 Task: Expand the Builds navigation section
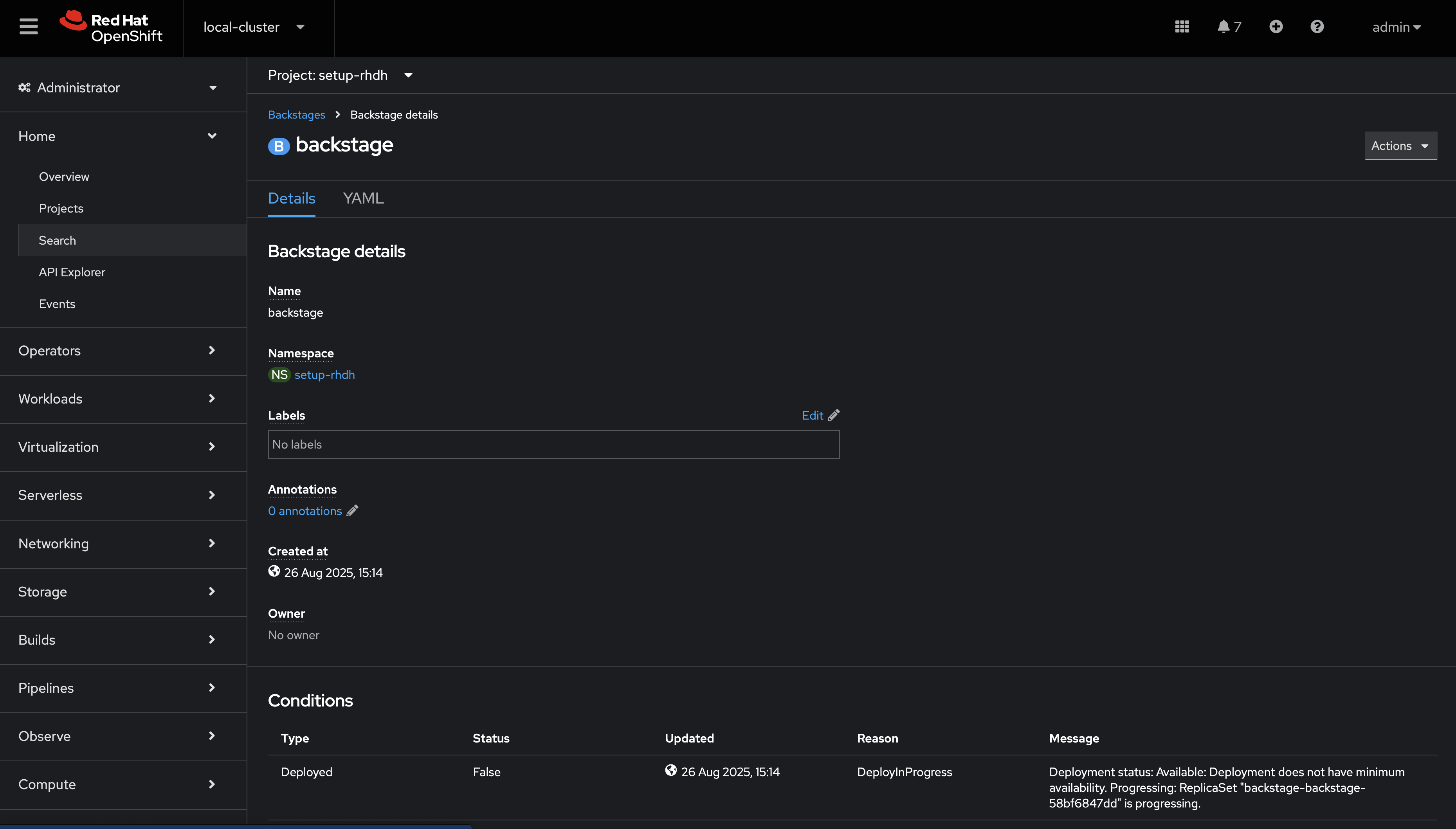click(124, 640)
